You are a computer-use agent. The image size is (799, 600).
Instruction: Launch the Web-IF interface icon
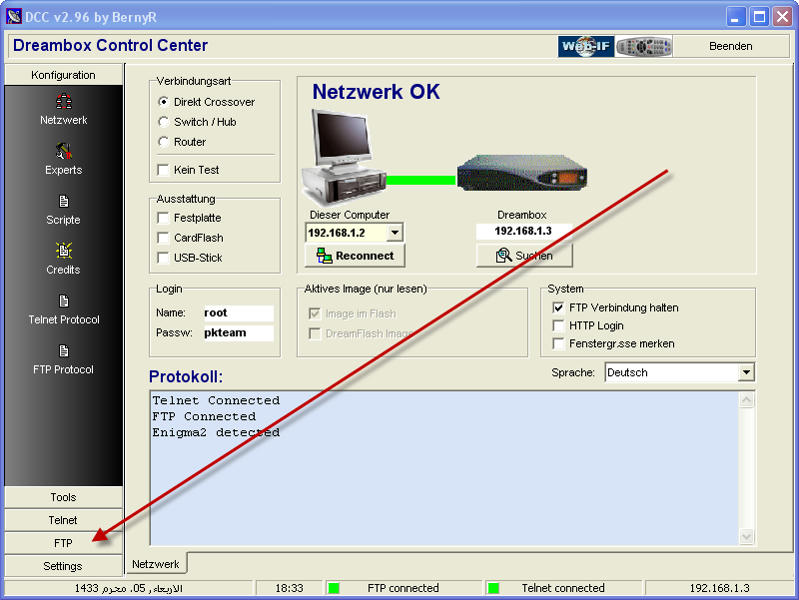coord(585,46)
